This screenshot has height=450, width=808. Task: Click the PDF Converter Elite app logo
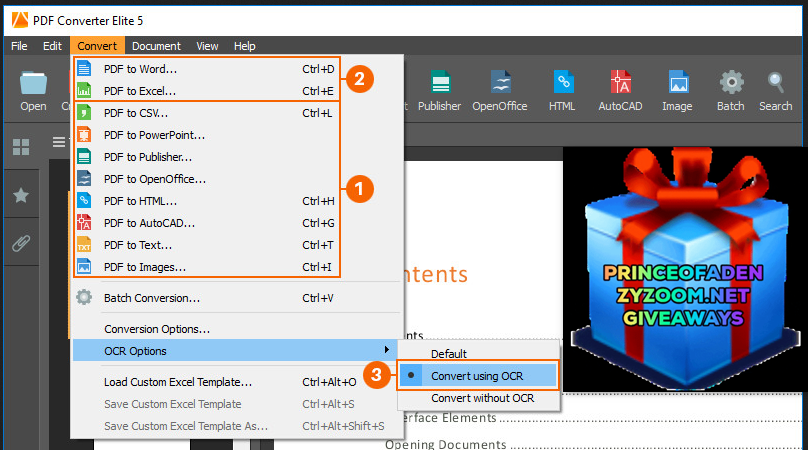pyautogui.click(x=20, y=20)
